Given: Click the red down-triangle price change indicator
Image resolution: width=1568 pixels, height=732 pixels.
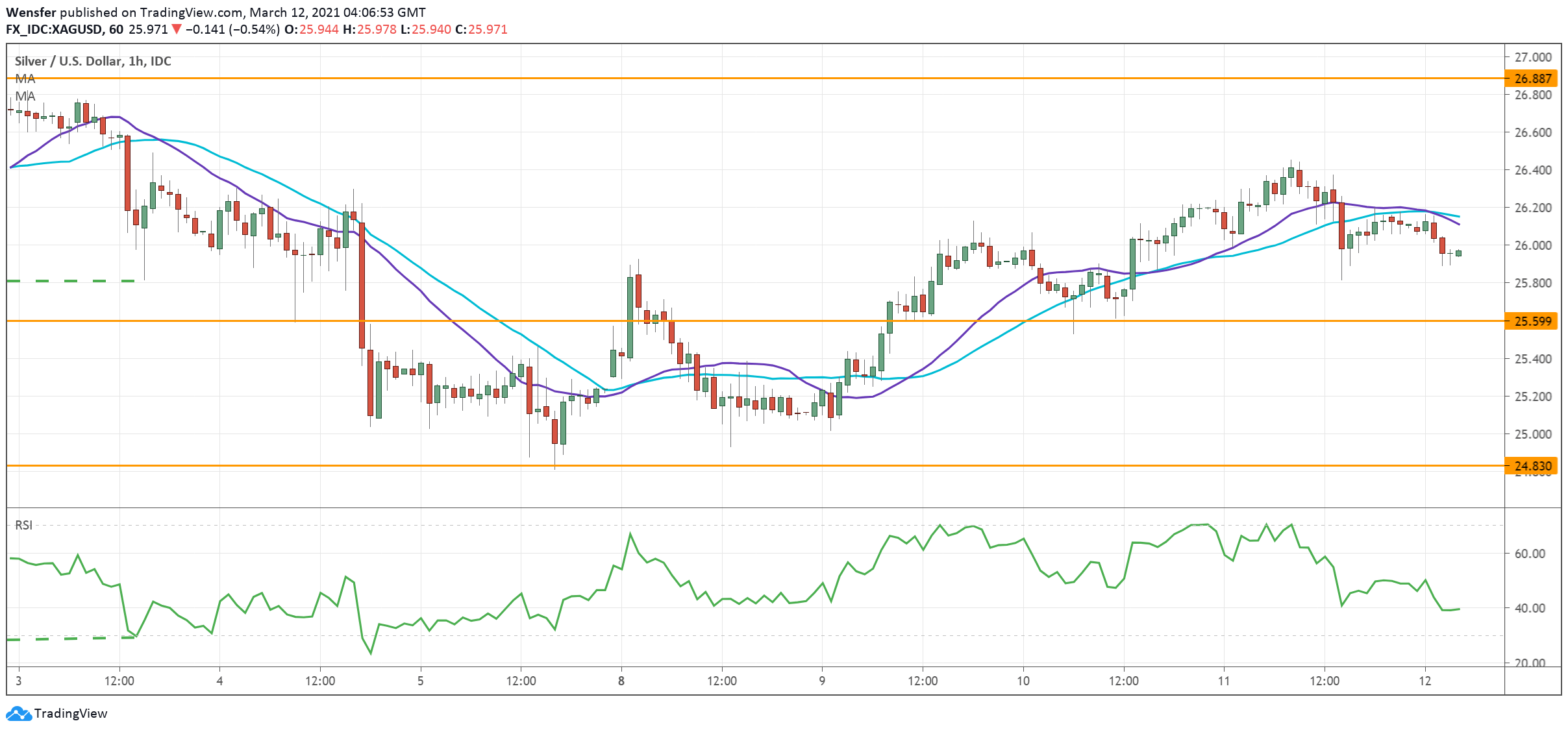Looking at the screenshot, I should coord(176,29).
